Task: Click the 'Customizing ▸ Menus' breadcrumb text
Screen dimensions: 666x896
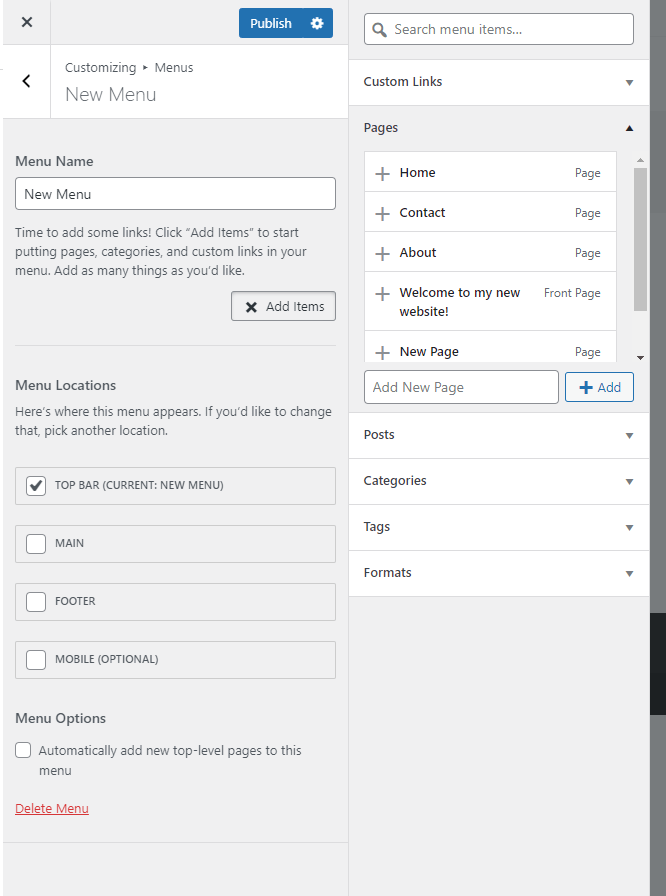Action: tap(129, 67)
